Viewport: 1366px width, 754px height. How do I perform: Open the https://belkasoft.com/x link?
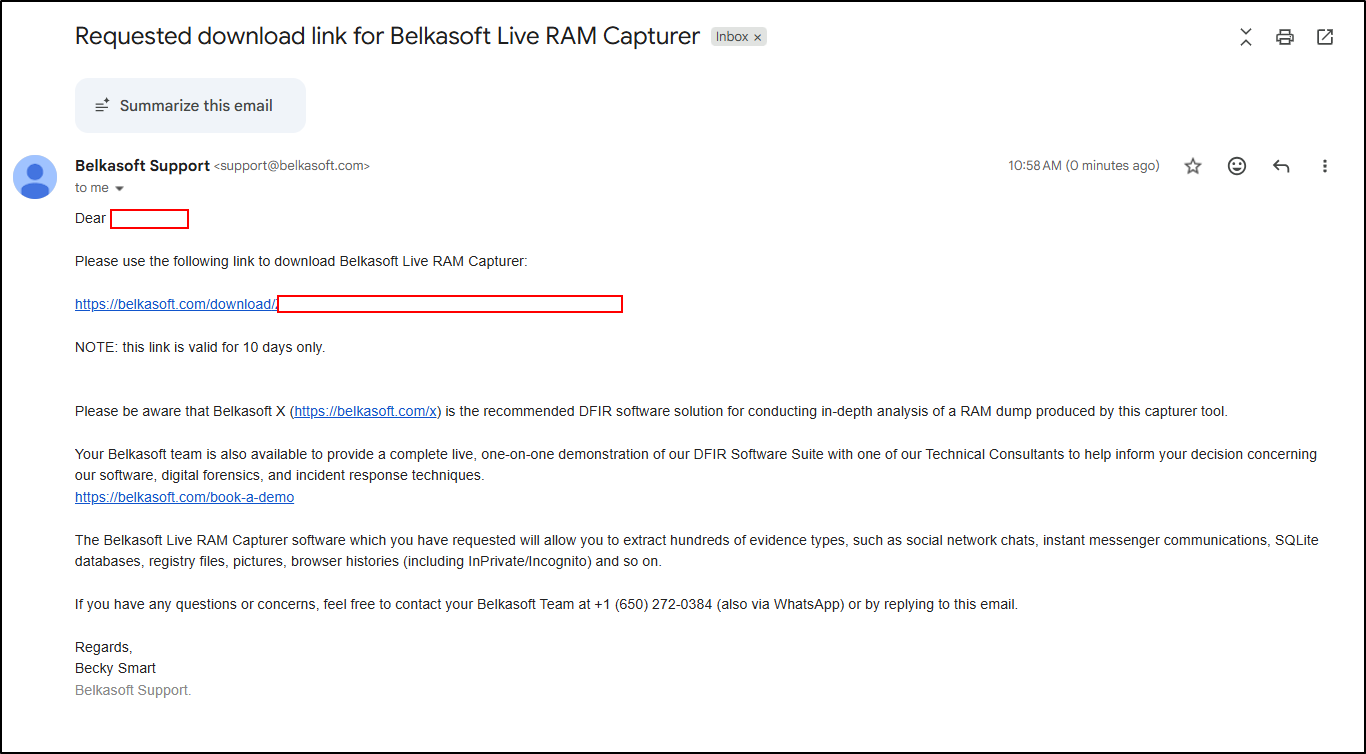point(366,411)
